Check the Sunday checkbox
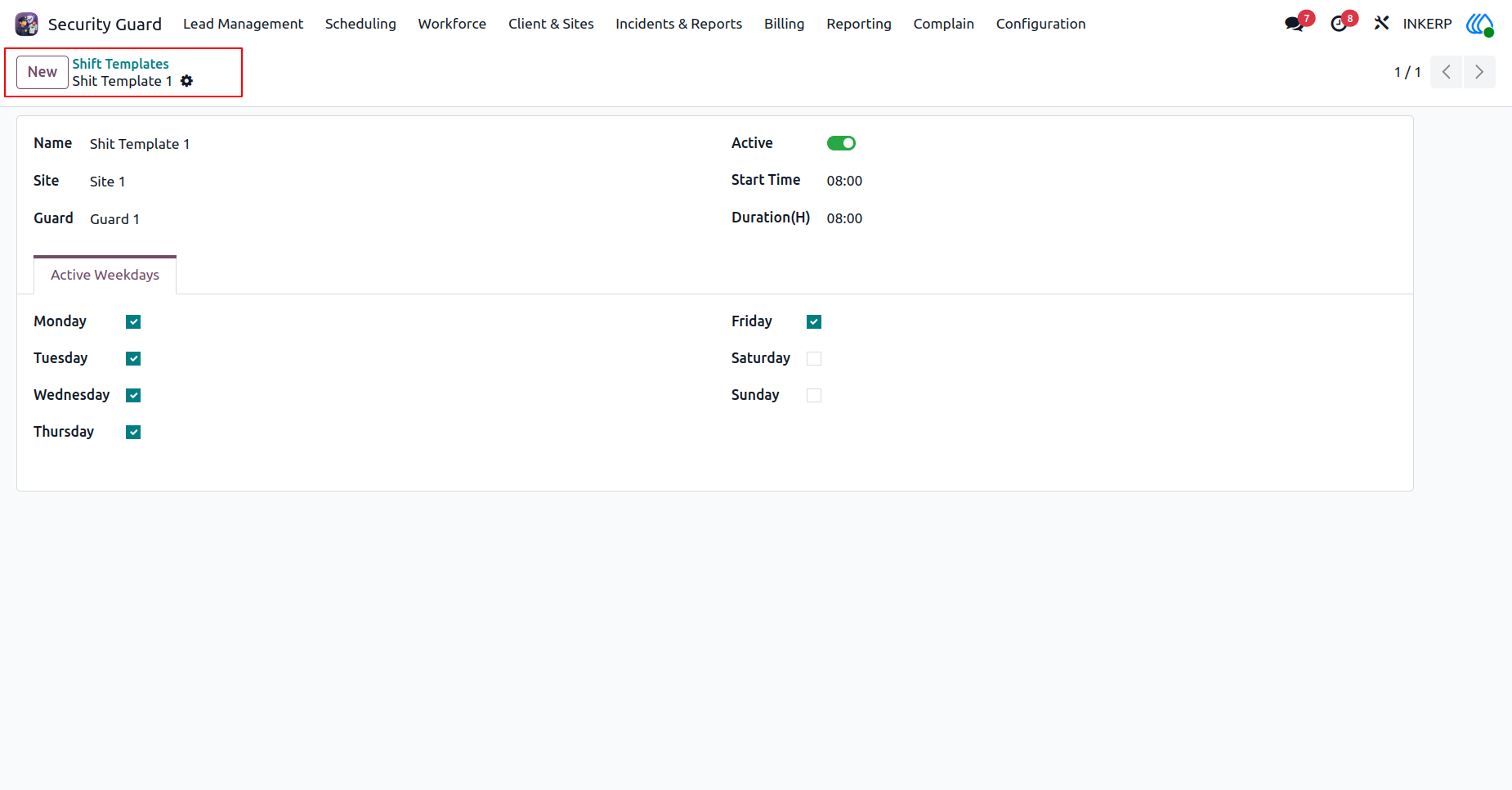 (814, 395)
